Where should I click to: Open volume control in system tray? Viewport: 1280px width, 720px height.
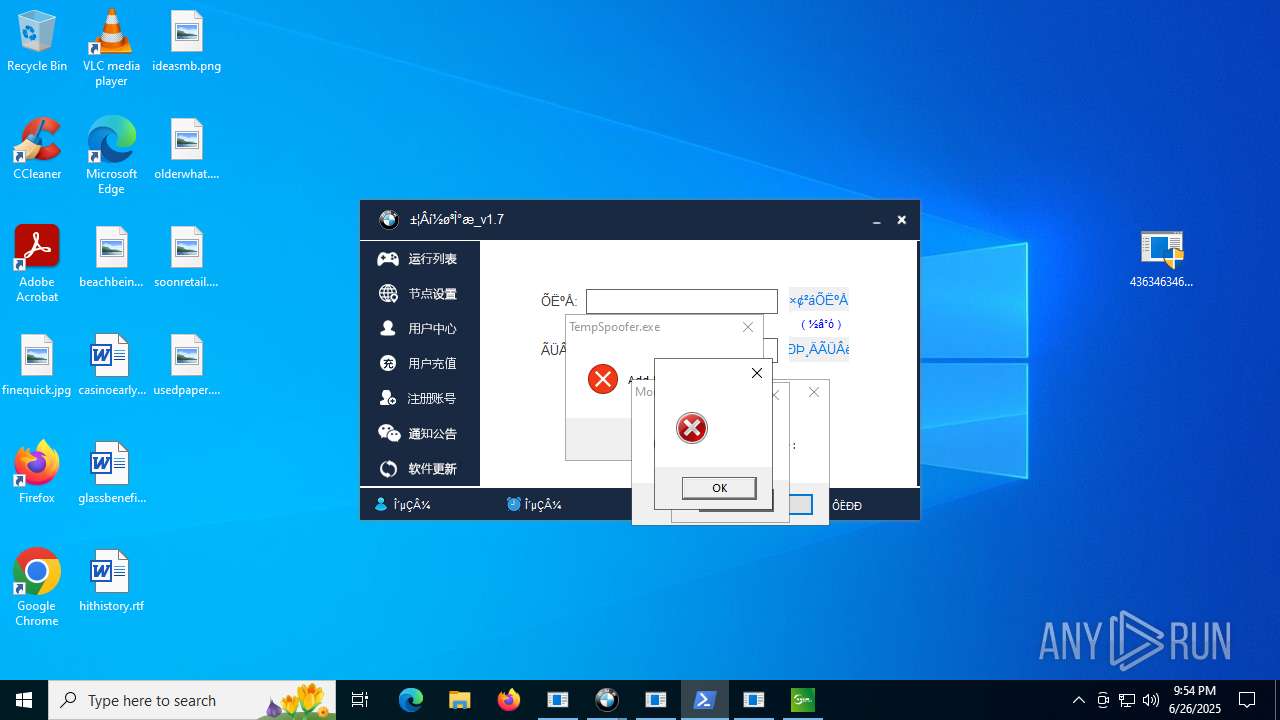pos(1151,700)
